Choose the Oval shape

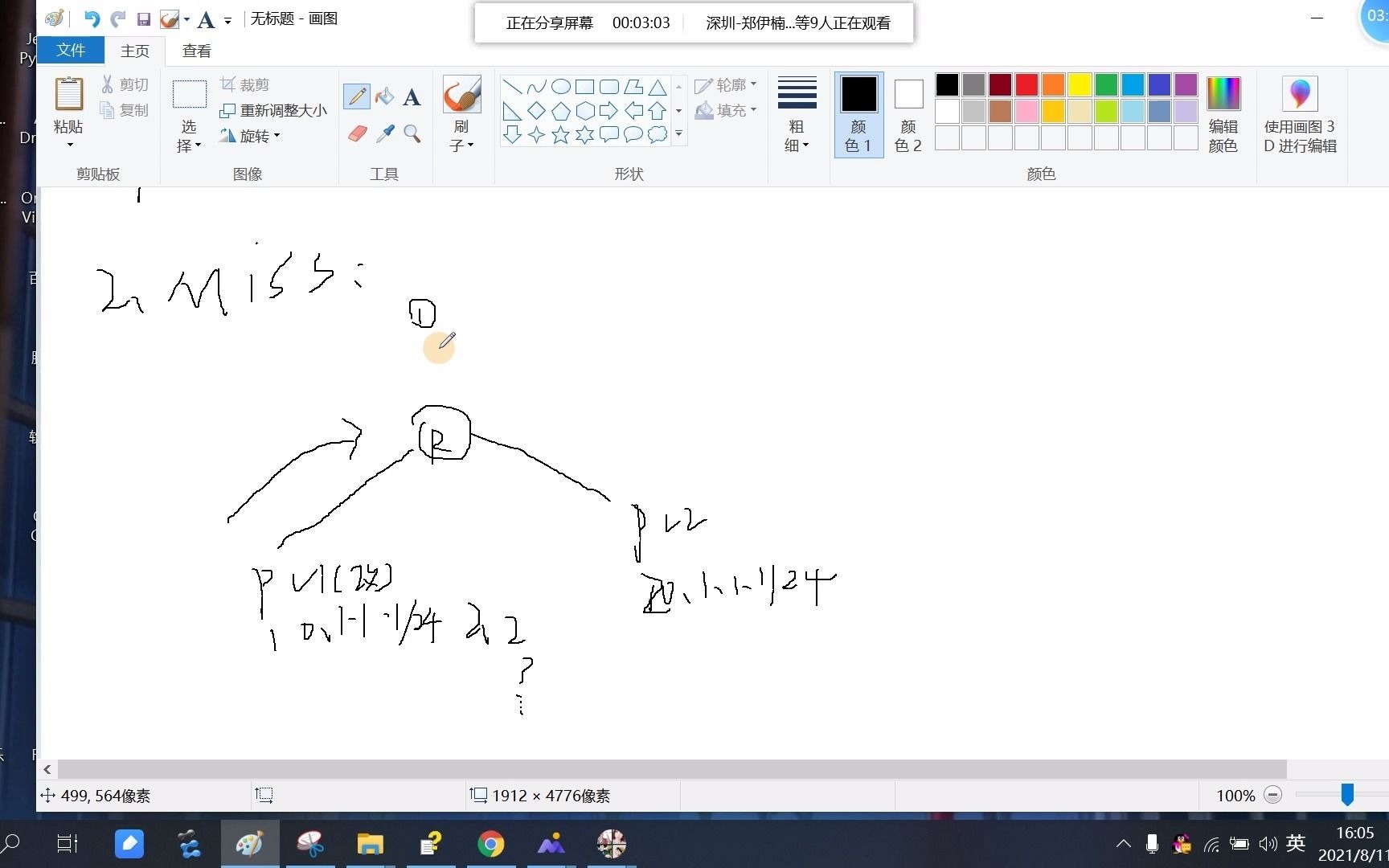click(561, 87)
